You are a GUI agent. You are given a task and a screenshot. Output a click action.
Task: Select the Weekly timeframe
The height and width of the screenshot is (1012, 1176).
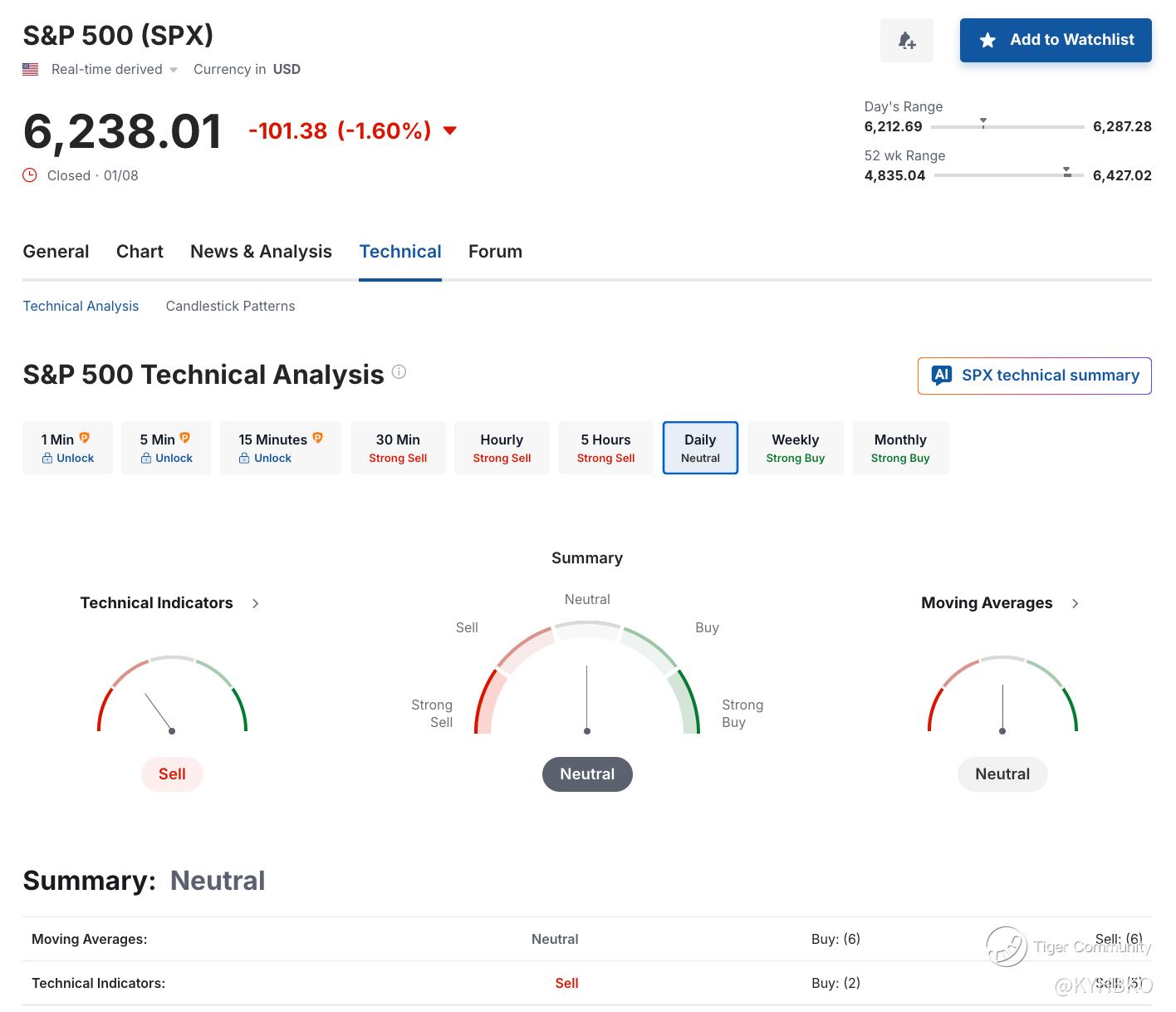click(795, 448)
